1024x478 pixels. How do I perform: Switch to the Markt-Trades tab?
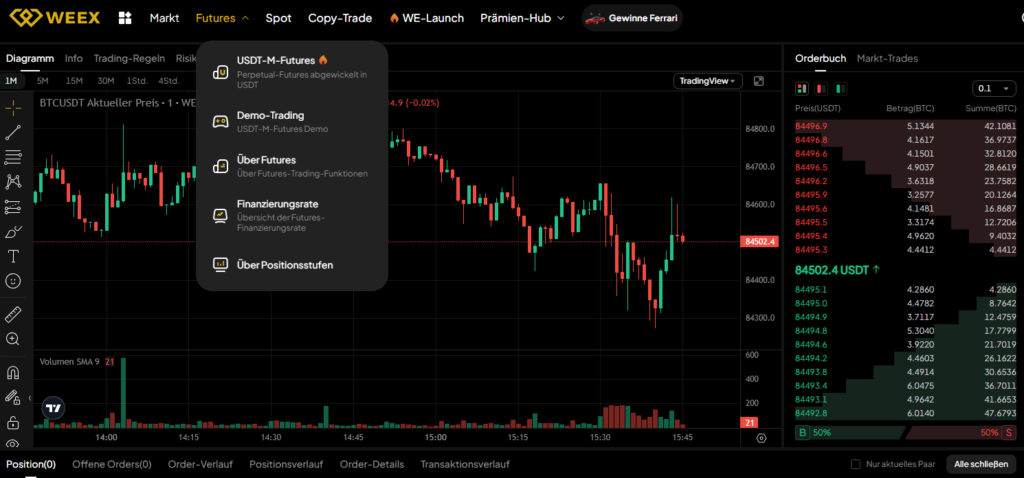click(887, 58)
